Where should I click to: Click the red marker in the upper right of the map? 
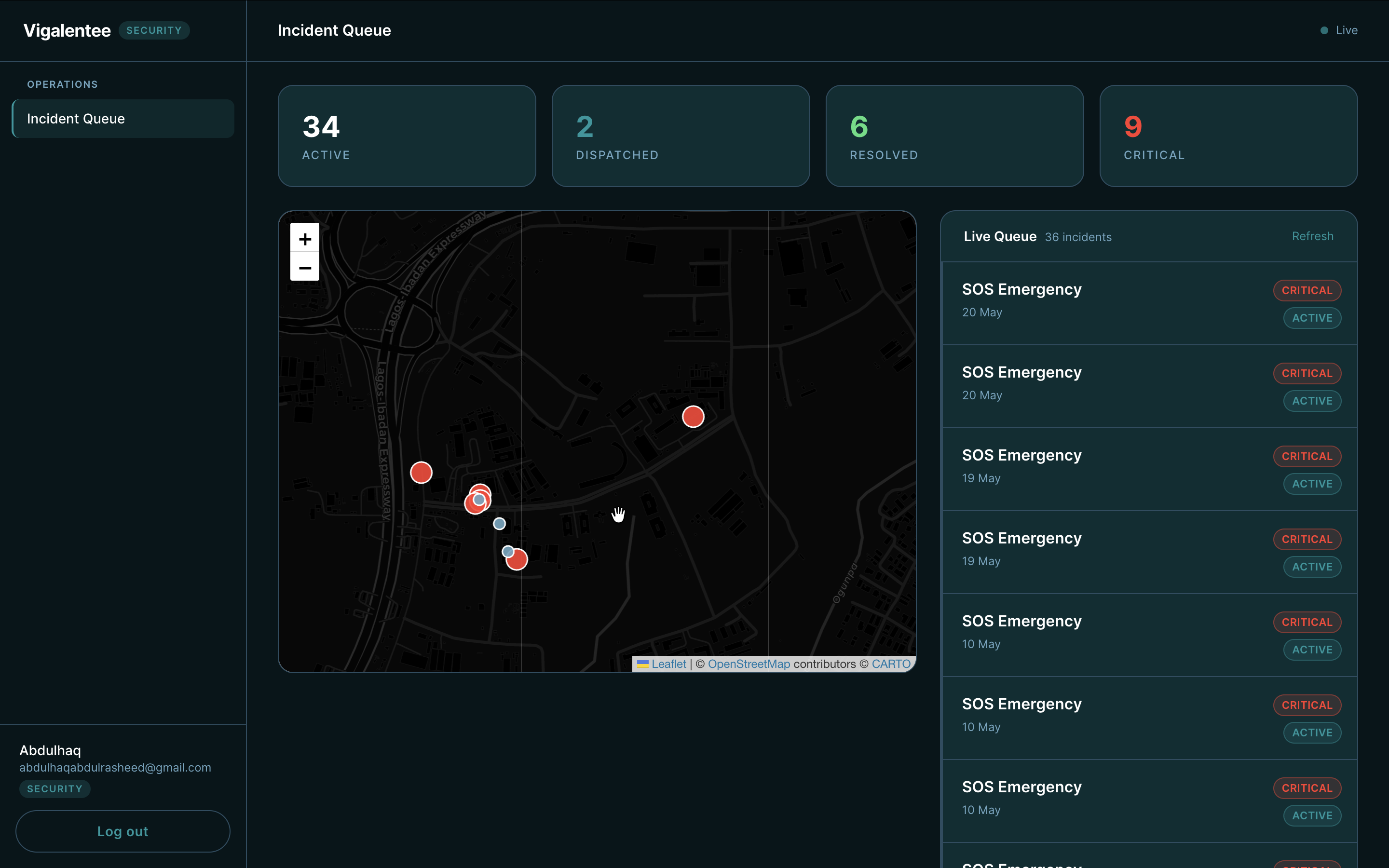693,416
